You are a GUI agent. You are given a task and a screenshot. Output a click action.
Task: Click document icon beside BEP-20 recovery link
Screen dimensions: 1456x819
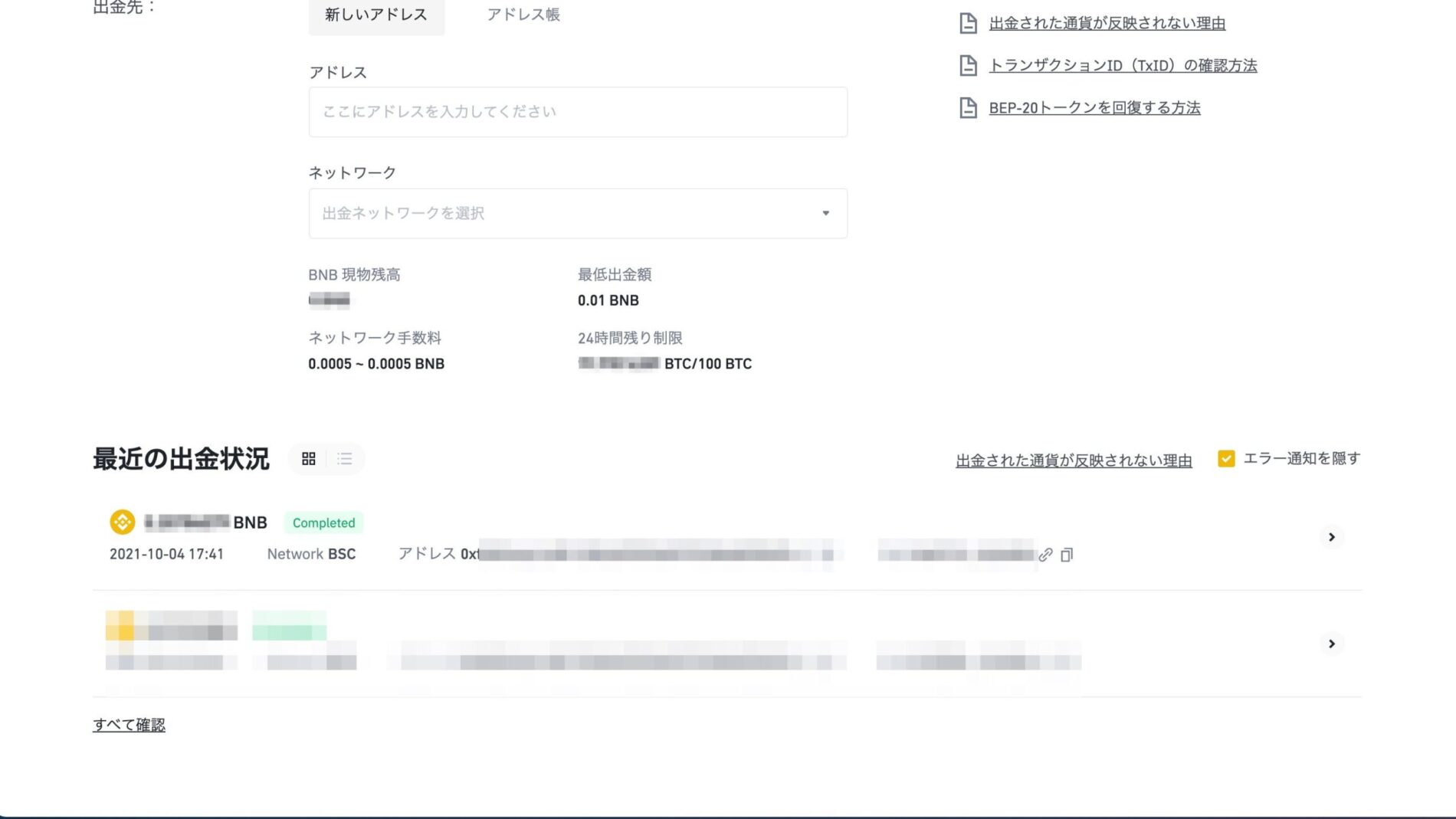pyautogui.click(x=968, y=108)
